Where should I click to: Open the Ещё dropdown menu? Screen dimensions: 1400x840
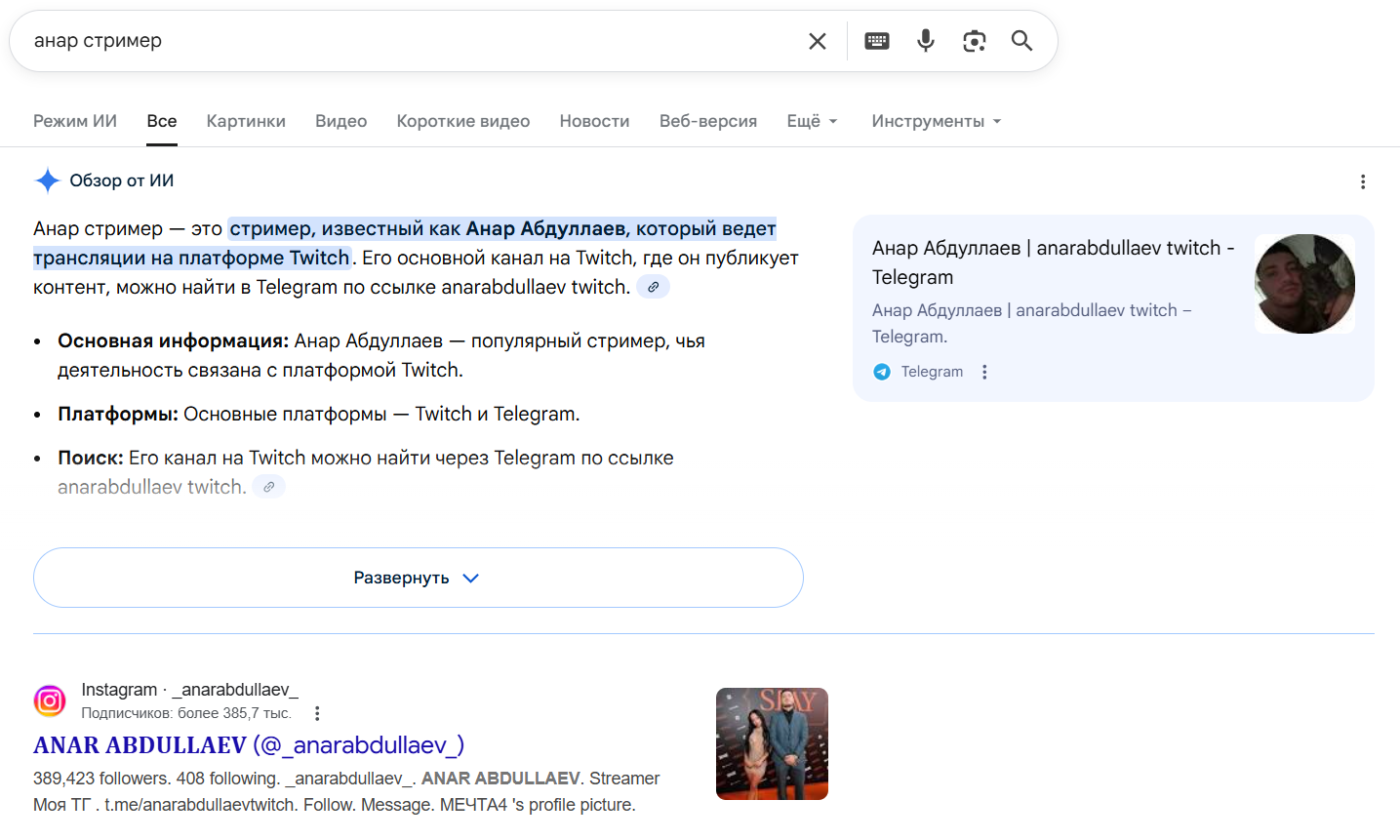click(812, 121)
